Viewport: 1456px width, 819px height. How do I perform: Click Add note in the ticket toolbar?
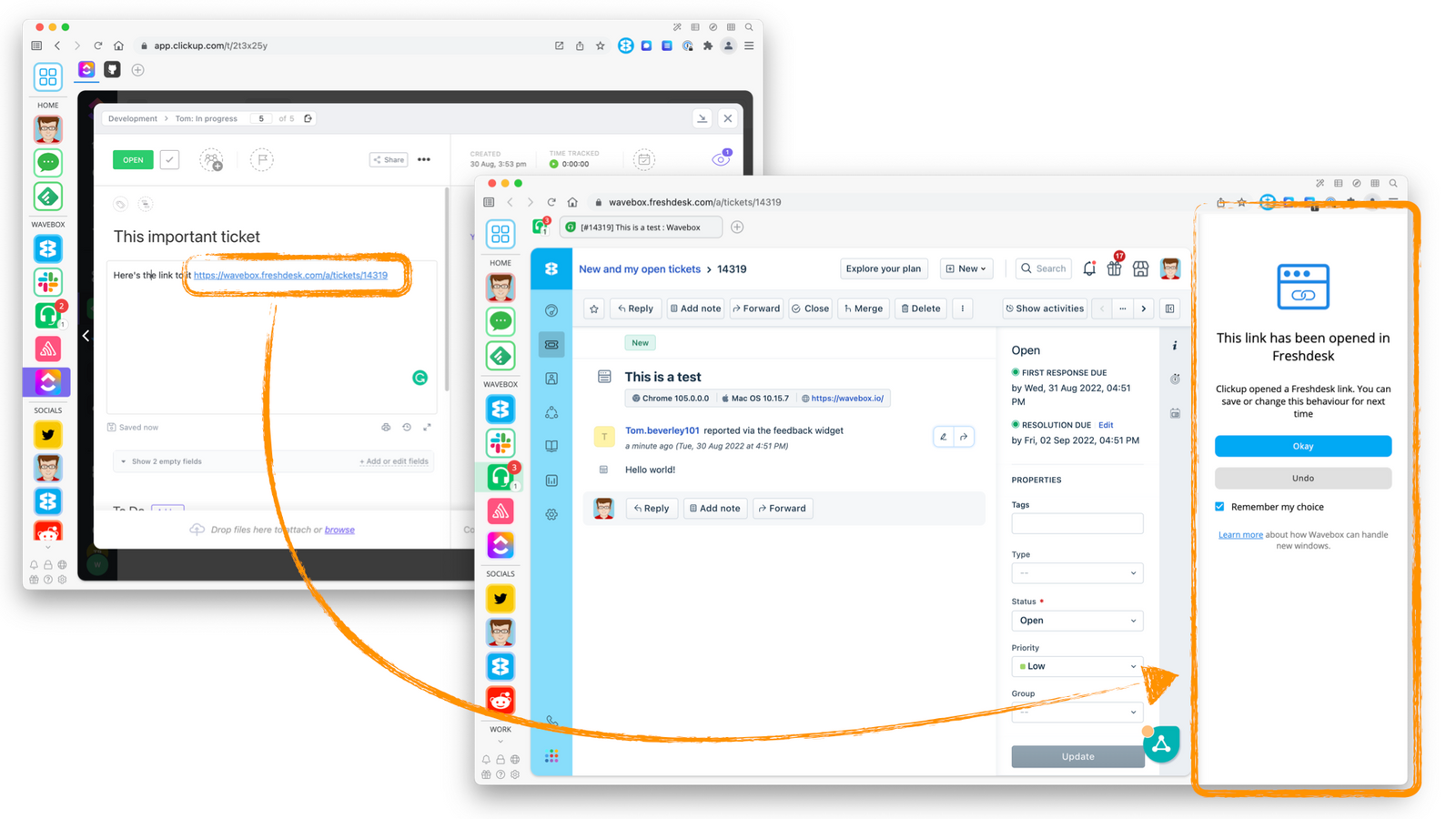(x=695, y=308)
